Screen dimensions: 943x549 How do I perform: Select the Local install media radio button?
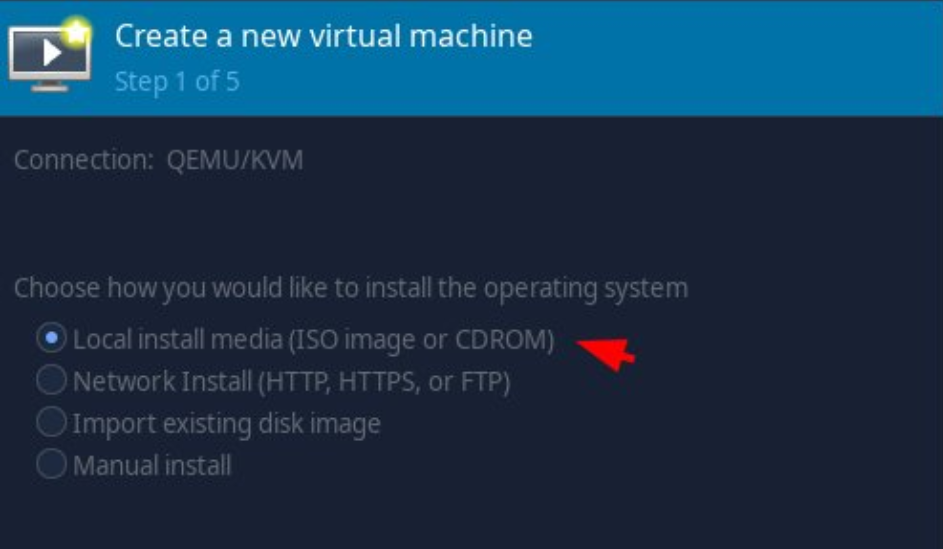pyautogui.click(x=51, y=339)
